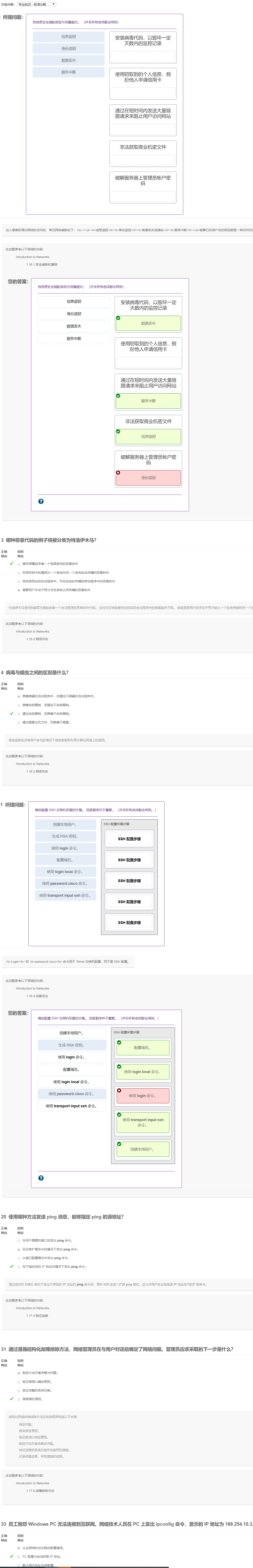Click red cross on 使用 login 命令 answer

point(119,1090)
